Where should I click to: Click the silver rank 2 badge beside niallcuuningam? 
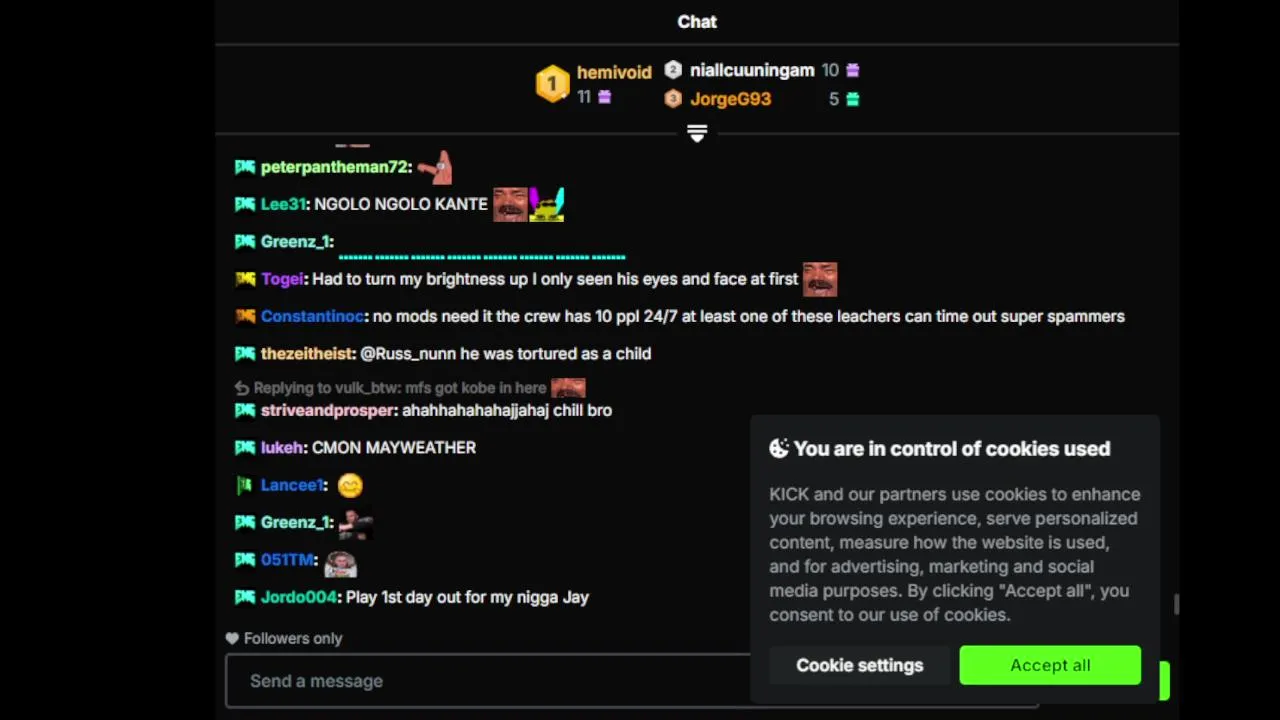click(673, 70)
